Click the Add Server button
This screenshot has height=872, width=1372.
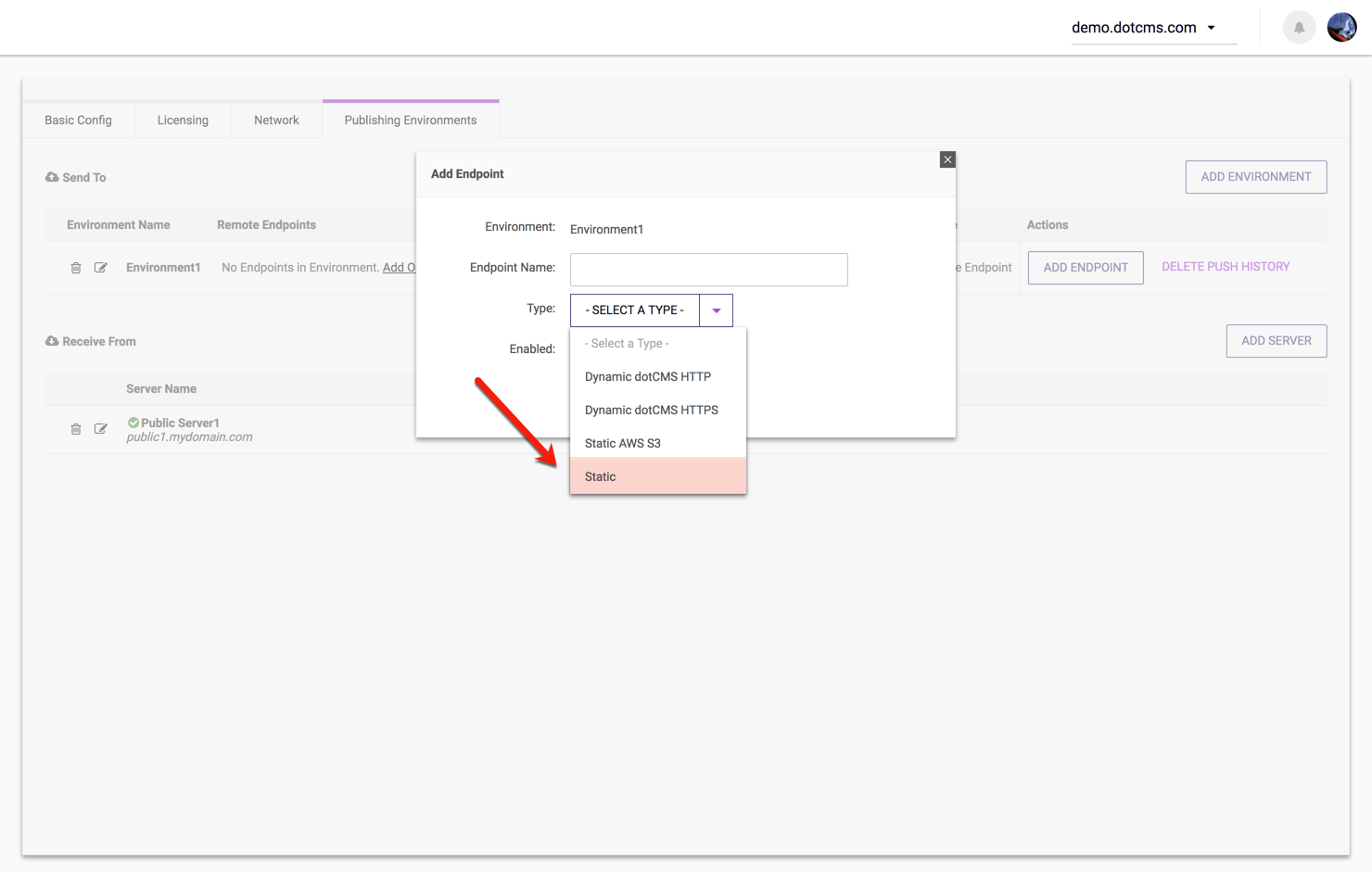coord(1276,341)
